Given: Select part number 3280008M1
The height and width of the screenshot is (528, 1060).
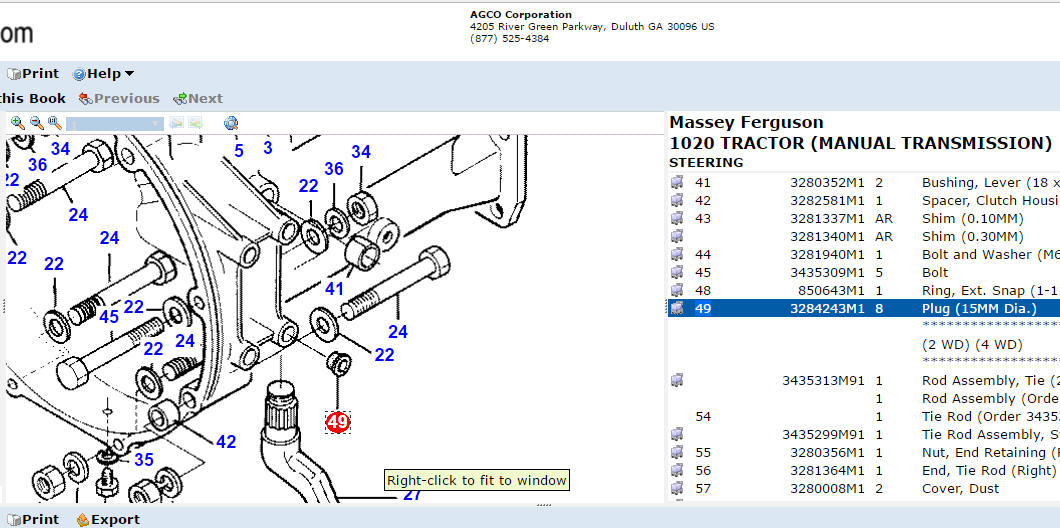Looking at the screenshot, I should coord(827,489).
